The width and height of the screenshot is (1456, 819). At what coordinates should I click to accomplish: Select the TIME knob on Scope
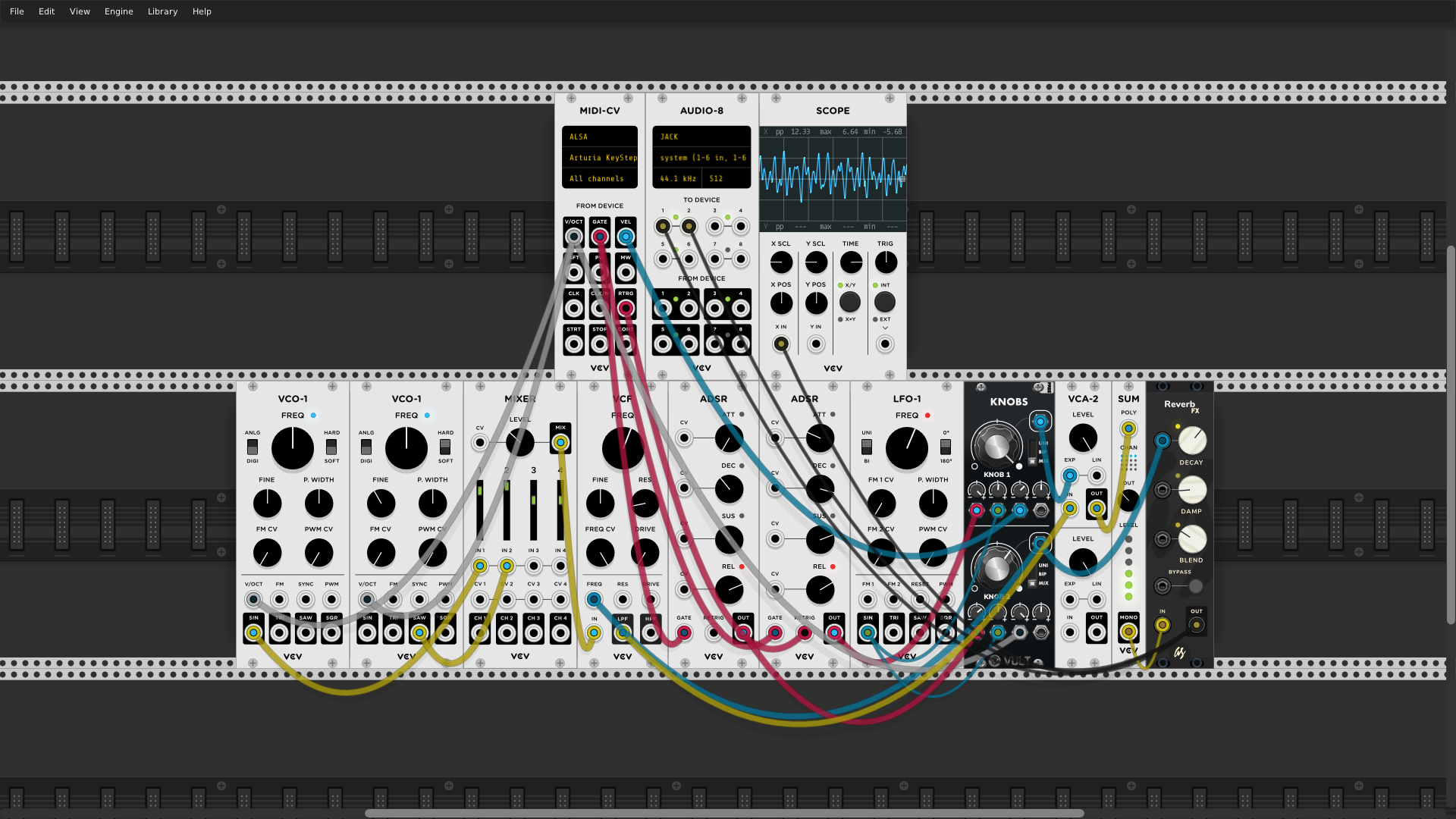point(851,262)
